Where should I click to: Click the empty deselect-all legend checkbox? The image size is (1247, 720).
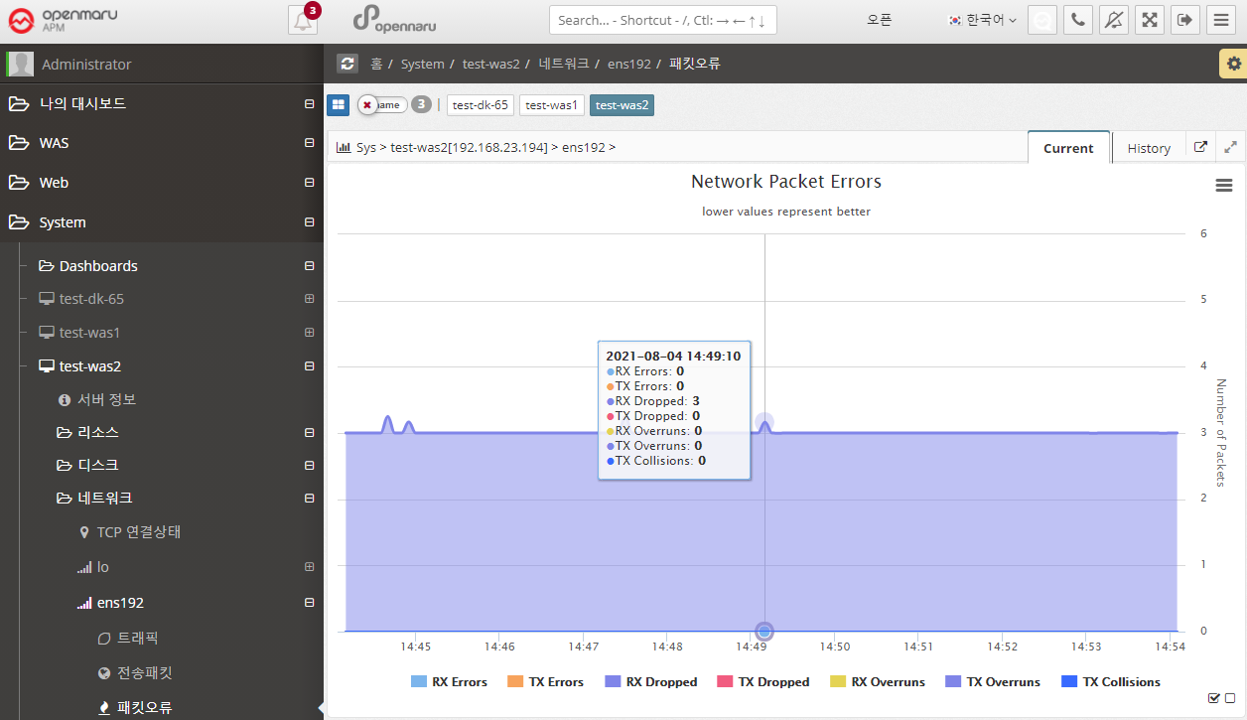1230,698
